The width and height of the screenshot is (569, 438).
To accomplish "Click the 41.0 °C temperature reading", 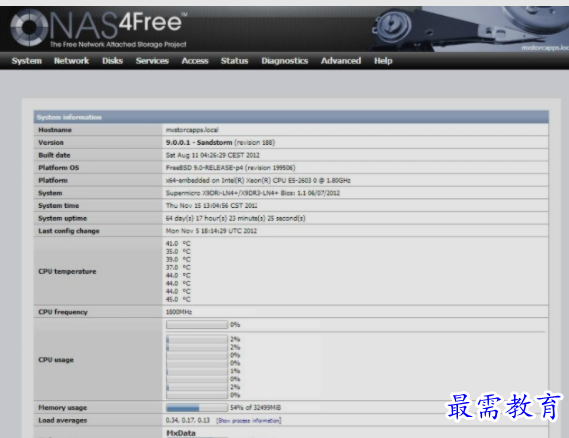I will pos(178,243).
